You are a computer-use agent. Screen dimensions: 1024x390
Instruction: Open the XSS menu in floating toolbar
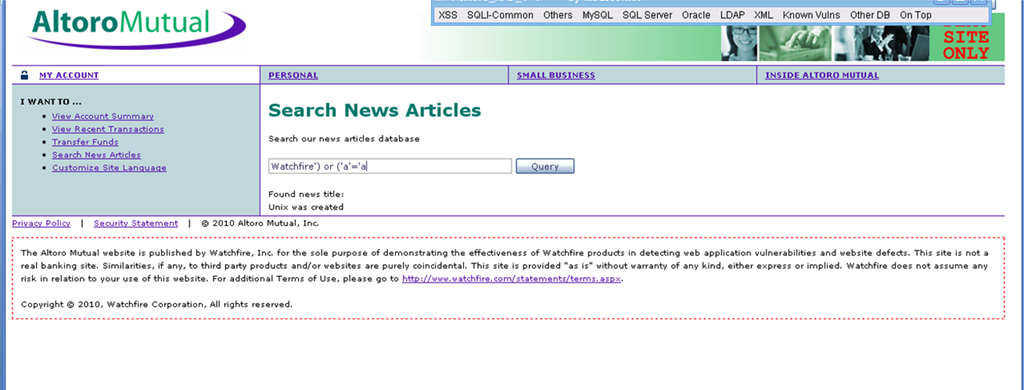tap(447, 15)
